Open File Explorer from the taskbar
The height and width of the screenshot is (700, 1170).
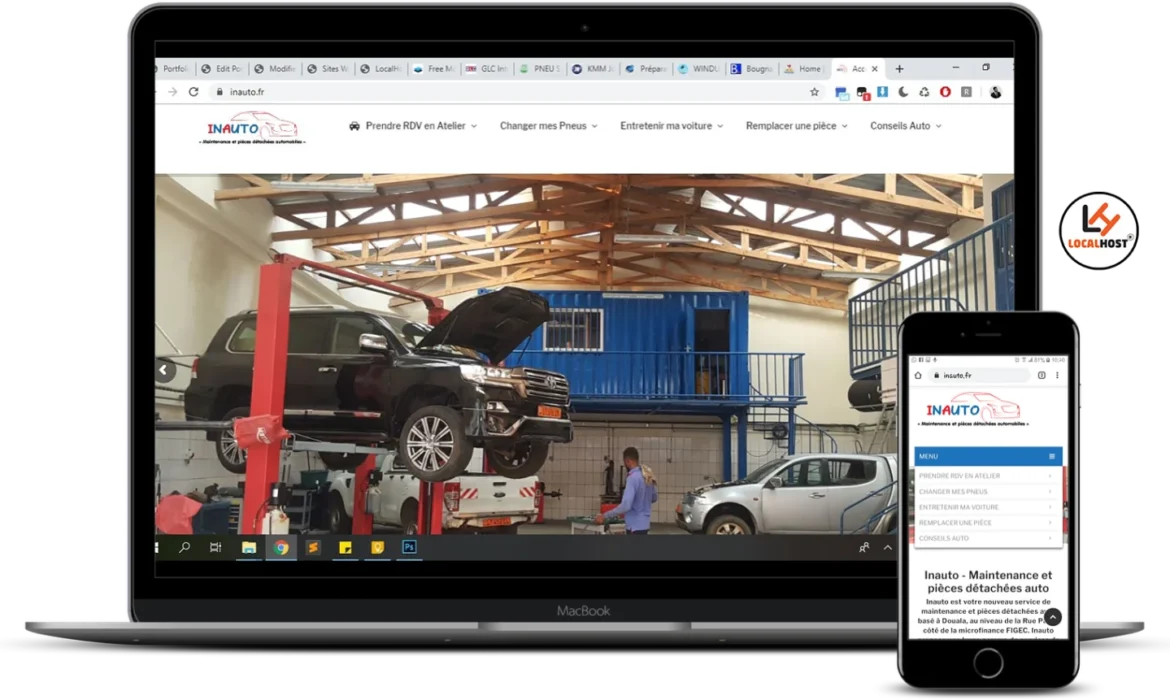(249, 548)
